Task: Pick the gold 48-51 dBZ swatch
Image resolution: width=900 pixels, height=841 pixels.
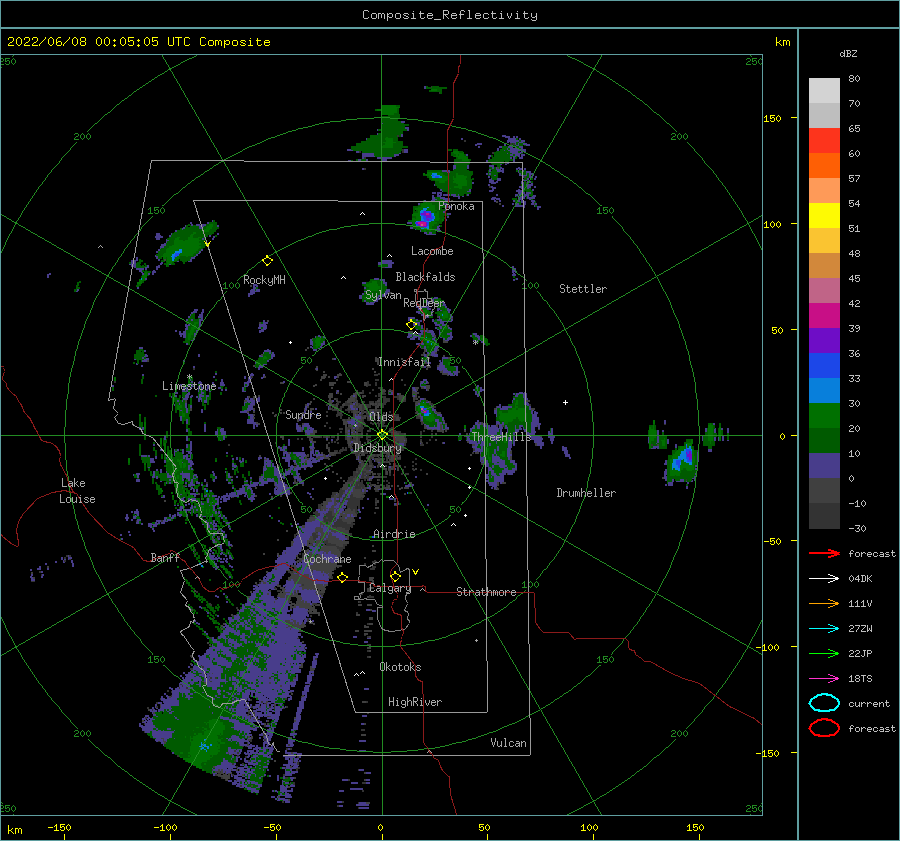Action: pyautogui.click(x=824, y=240)
